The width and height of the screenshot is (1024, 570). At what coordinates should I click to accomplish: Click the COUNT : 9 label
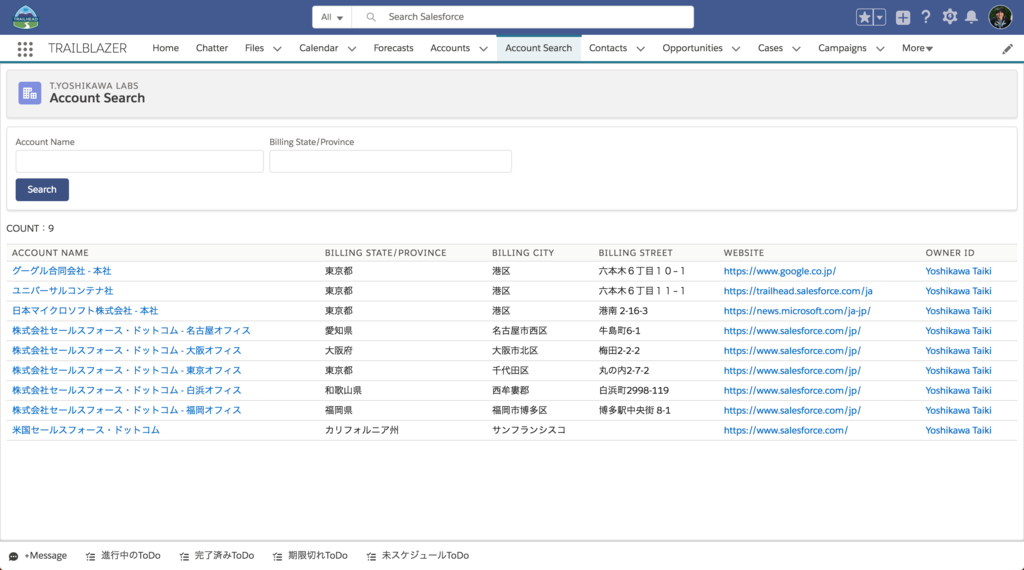[30, 229]
